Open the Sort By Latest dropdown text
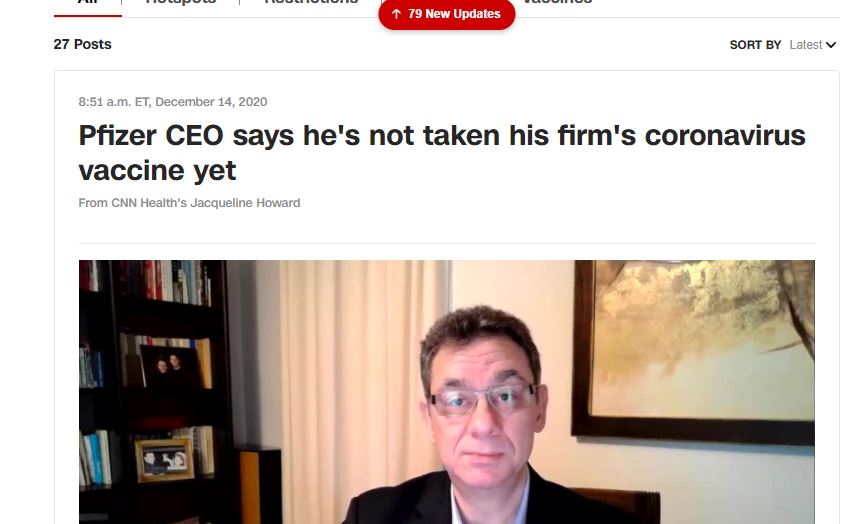The width and height of the screenshot is (860, 524). pos(806,45)
